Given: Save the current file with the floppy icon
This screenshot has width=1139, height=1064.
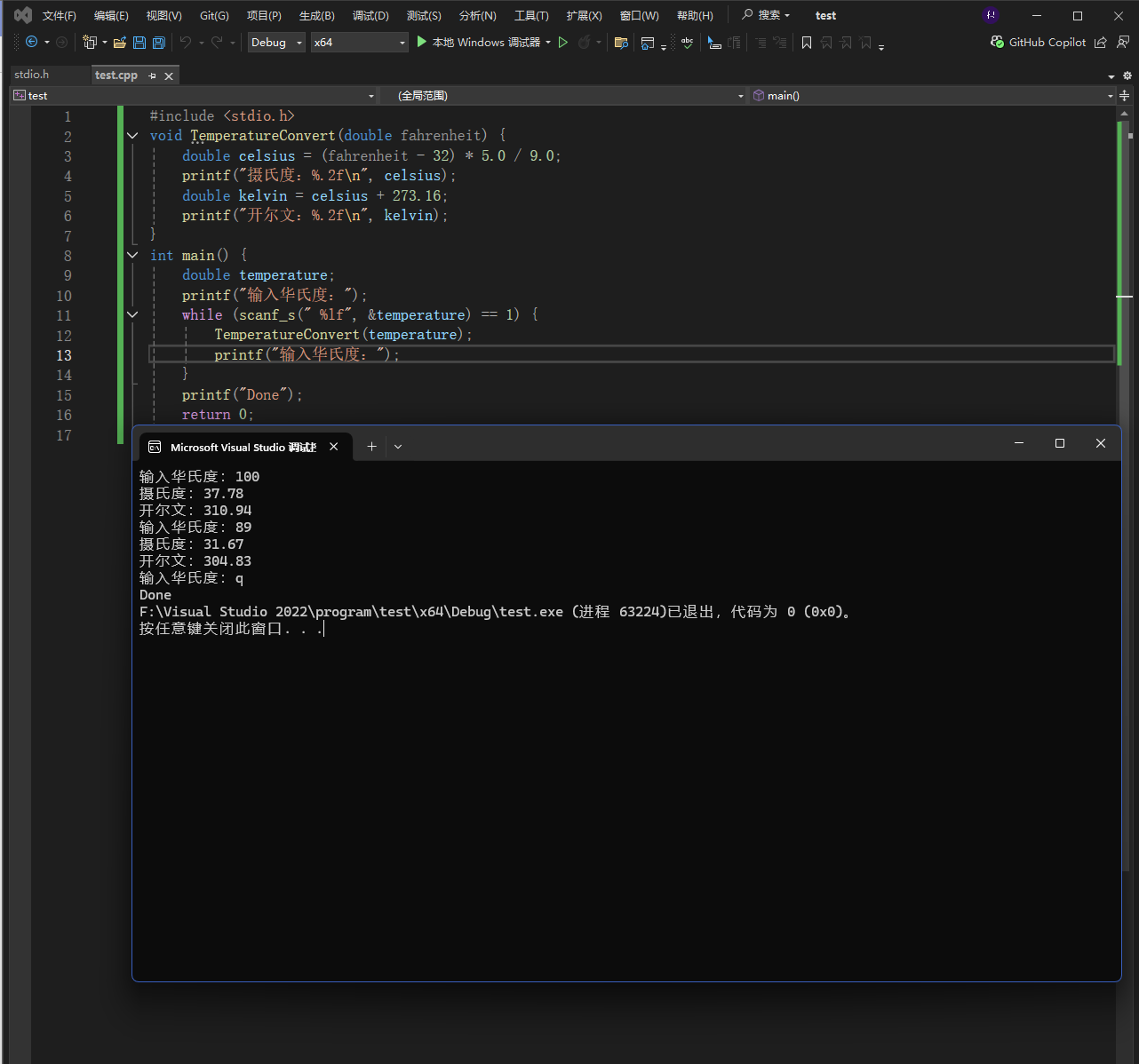Looking at the screenshot, I should click(x=139, y=42).
